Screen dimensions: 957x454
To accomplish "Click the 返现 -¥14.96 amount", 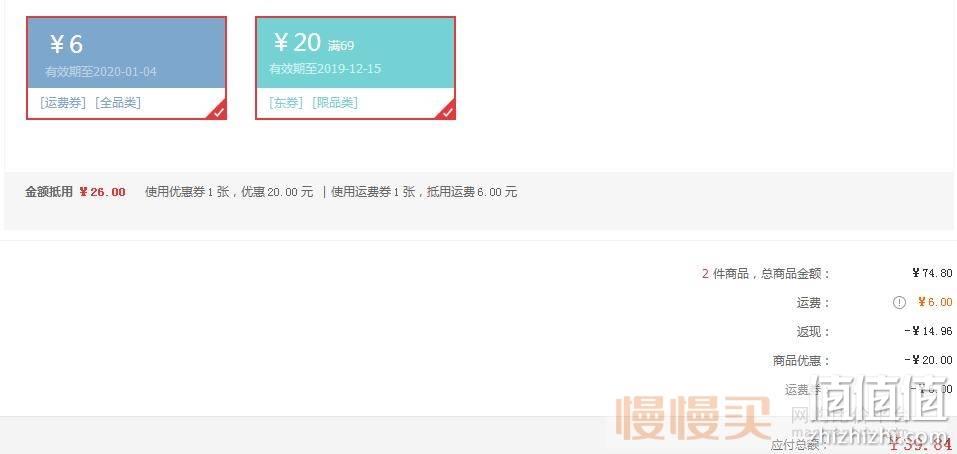I will (928, 331).
